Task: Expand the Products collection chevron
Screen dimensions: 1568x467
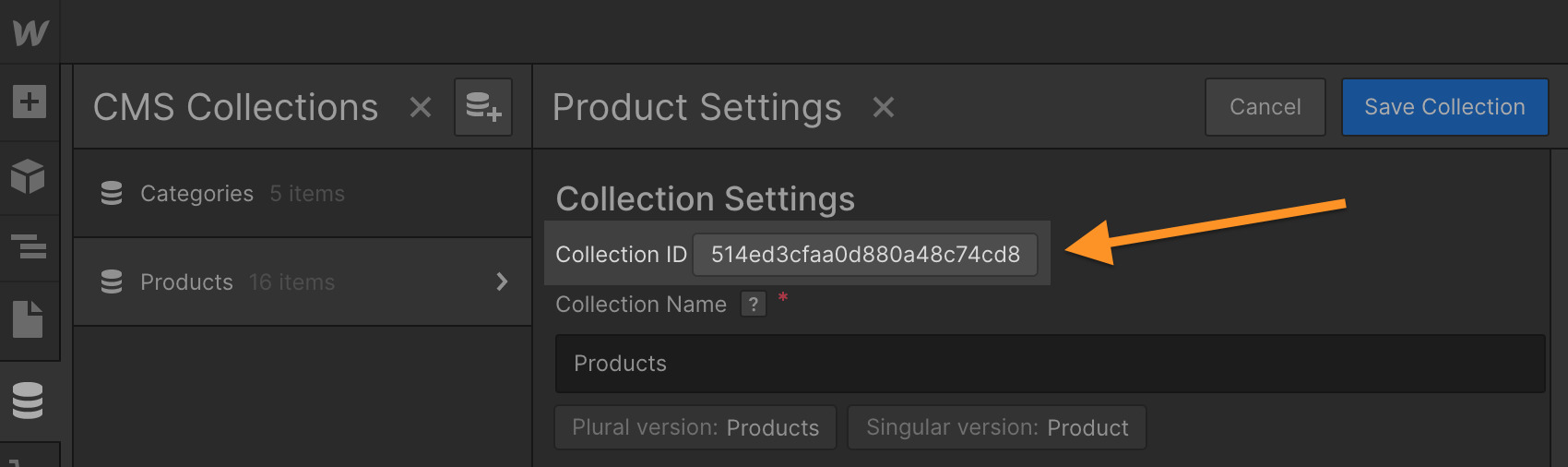Action: click(502, 281)
